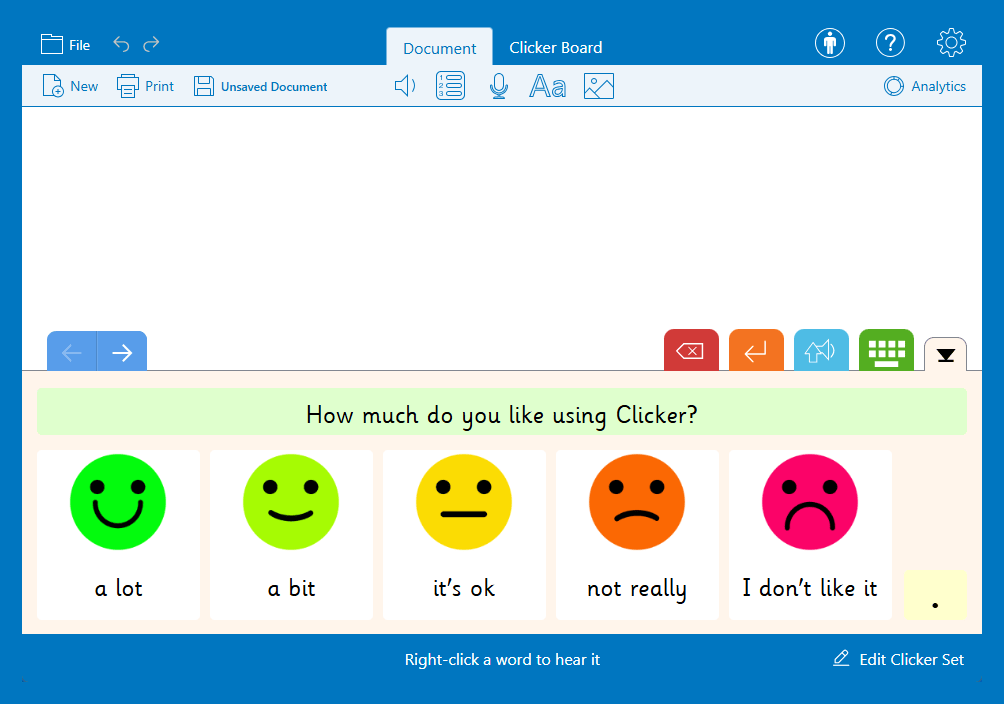This screenshot has width=1004, height=704.
Task: Open the File menu
Action: tap(65, 45)
